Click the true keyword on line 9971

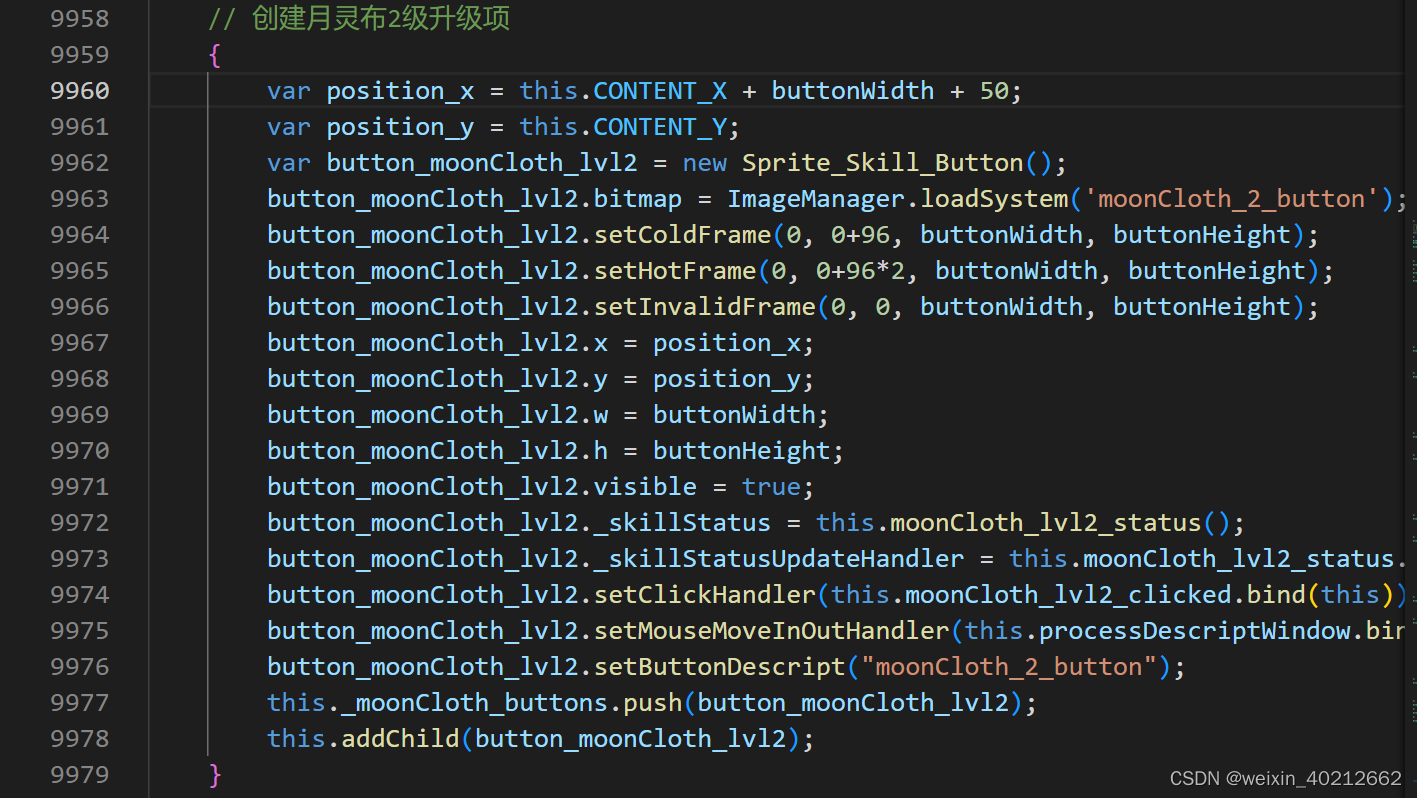pos(771,487)
